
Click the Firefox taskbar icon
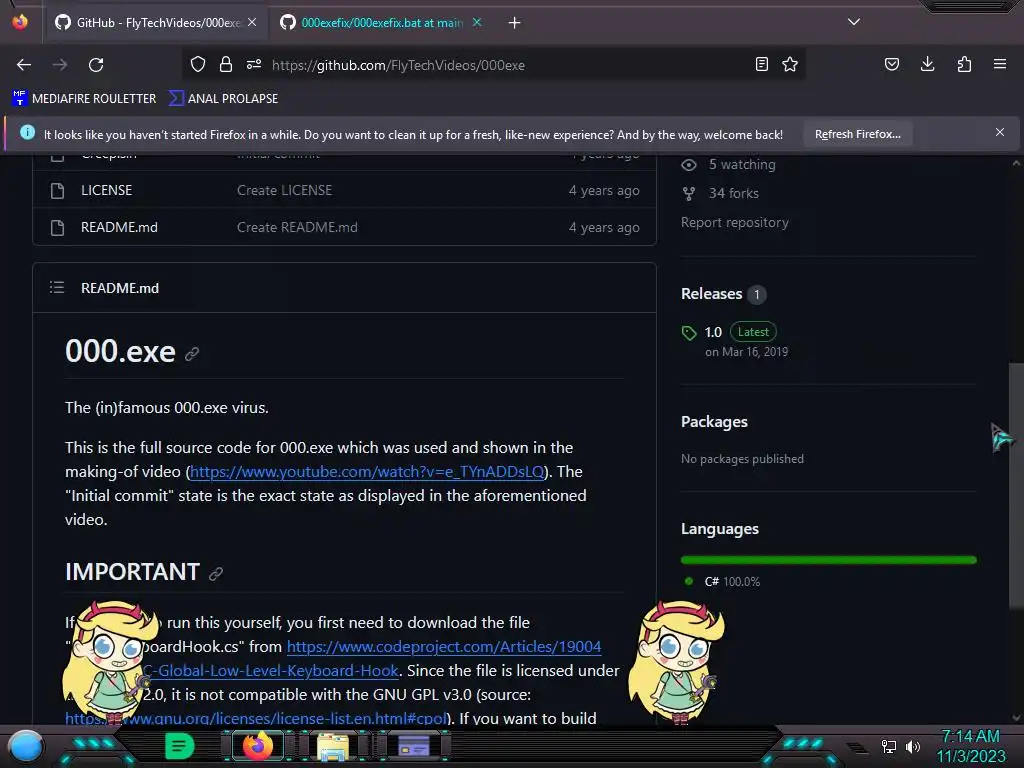[x=258, y=746]
